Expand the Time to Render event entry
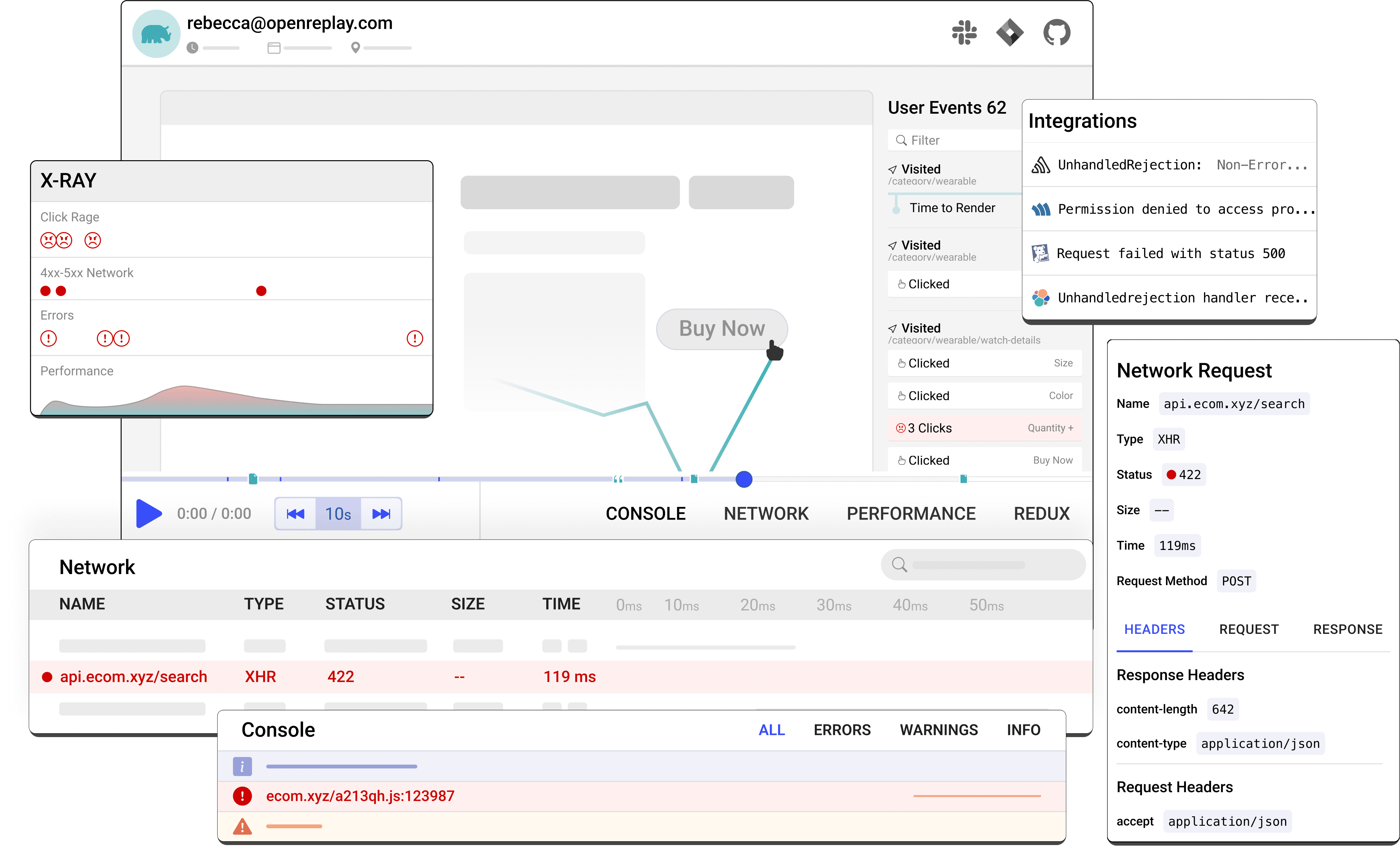The height and width of the screenshot is (846, 1400). (x=953, y=207)
